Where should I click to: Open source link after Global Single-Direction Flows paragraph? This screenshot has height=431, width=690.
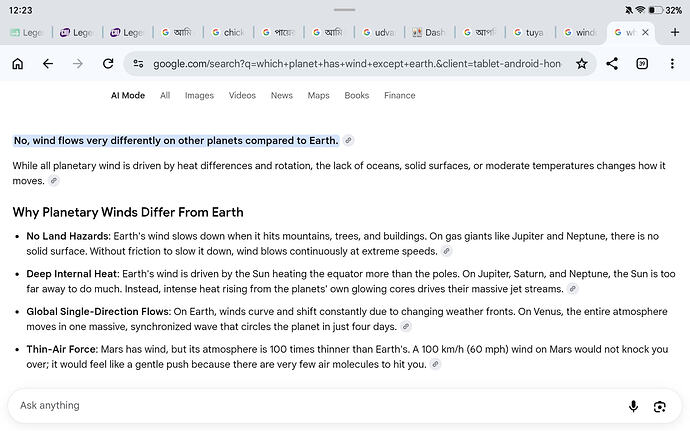[x=406, y=326]
